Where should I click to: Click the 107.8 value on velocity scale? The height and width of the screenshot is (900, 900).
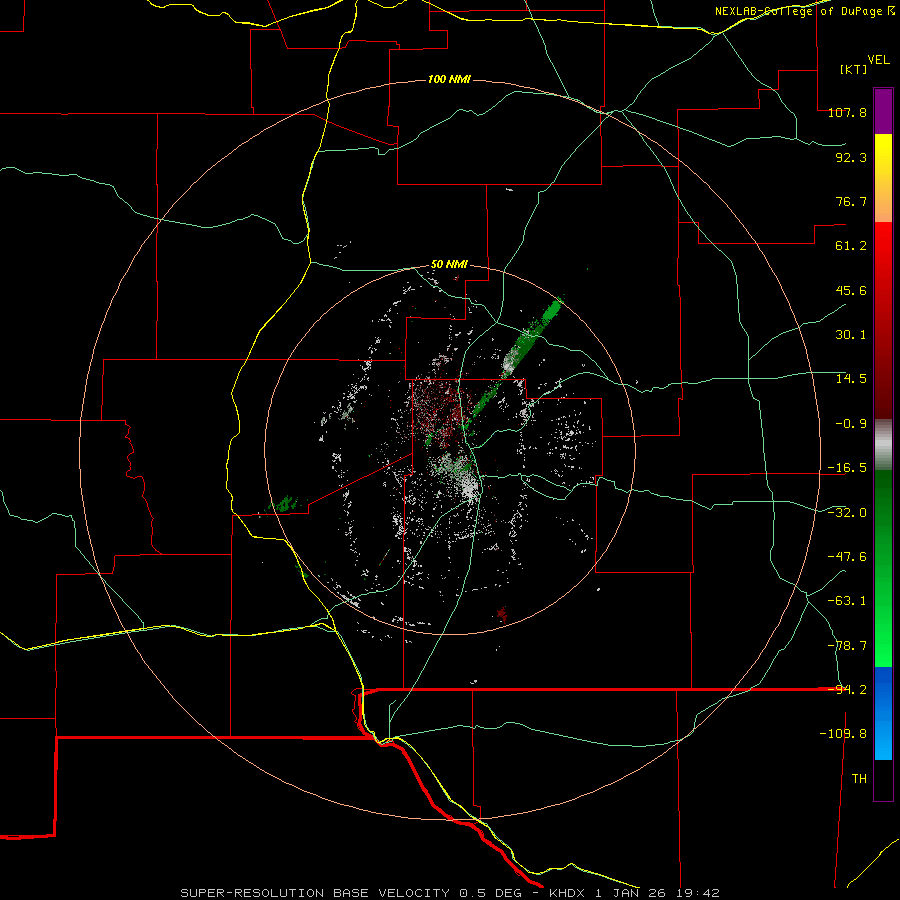[847, 112]
